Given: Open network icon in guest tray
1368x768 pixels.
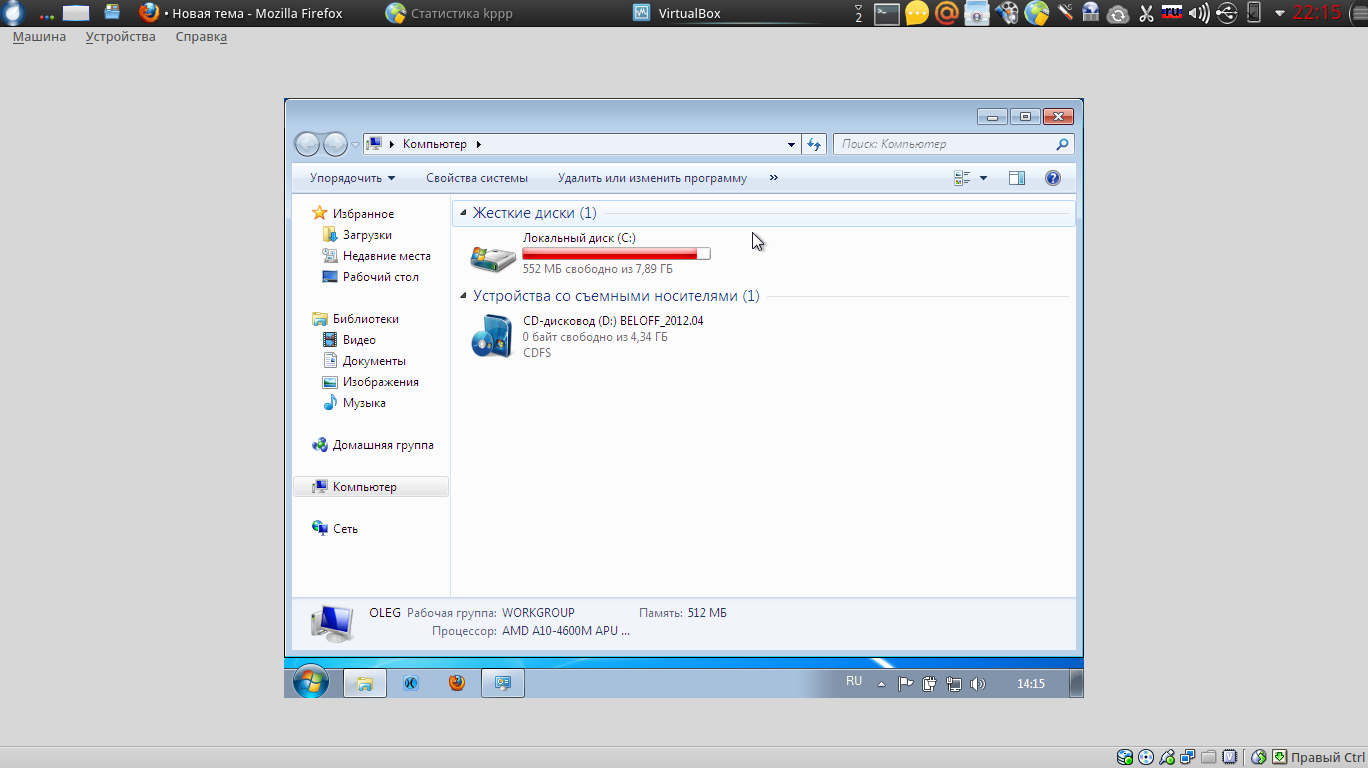Looking at the screenshot, I should click(x=954, y=684).
